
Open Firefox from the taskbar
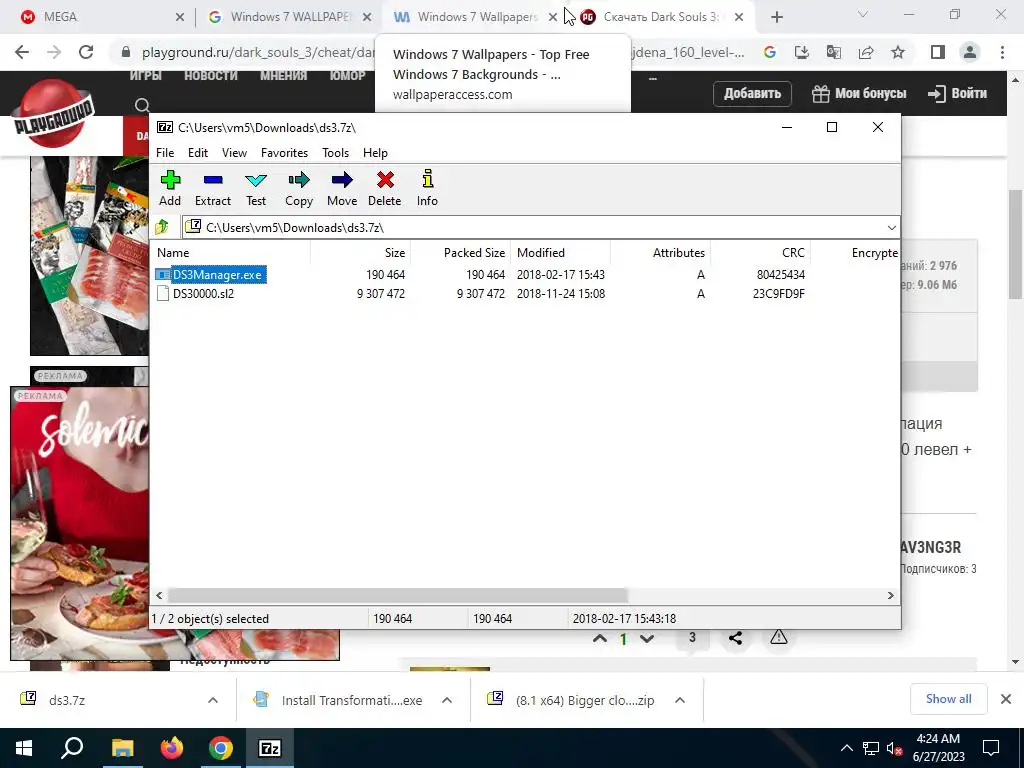172,748
